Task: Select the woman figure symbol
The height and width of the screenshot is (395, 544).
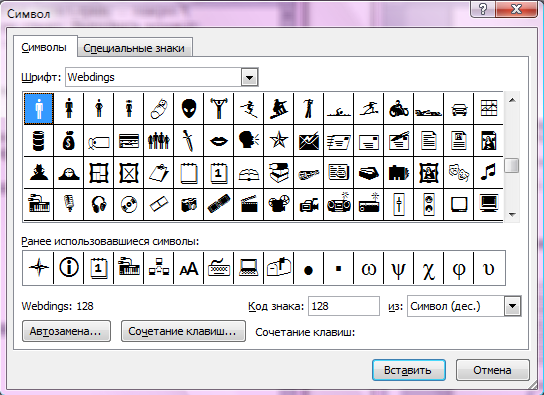Action: (x=69, y=109)
